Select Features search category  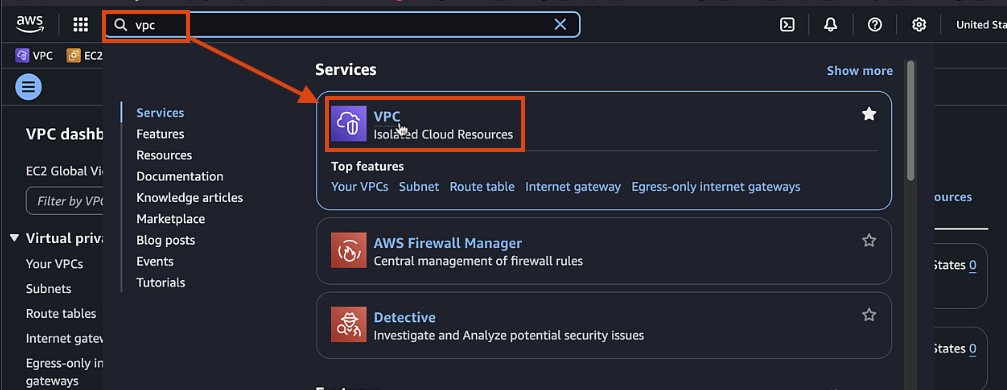click(x=160, y=134)
